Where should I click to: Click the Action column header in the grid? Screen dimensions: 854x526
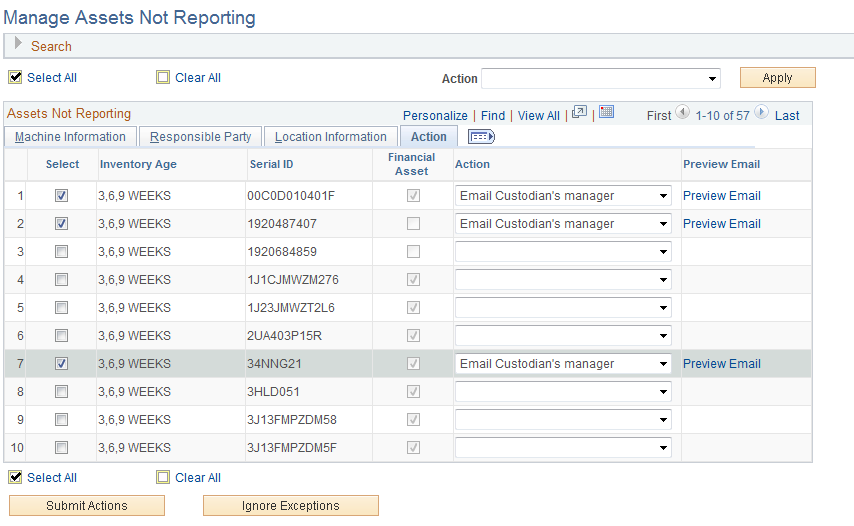click(472, 164)
